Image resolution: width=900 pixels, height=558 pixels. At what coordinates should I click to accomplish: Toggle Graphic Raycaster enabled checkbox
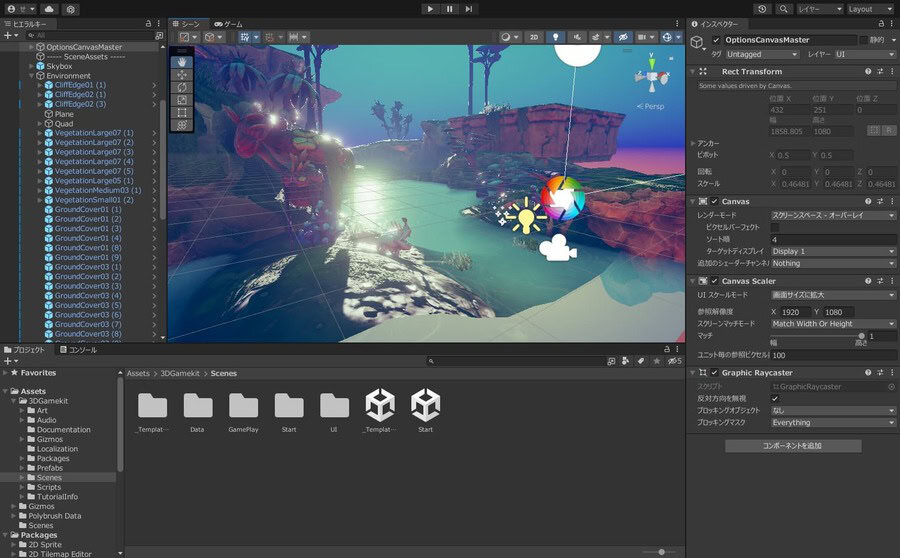[714, 373]
